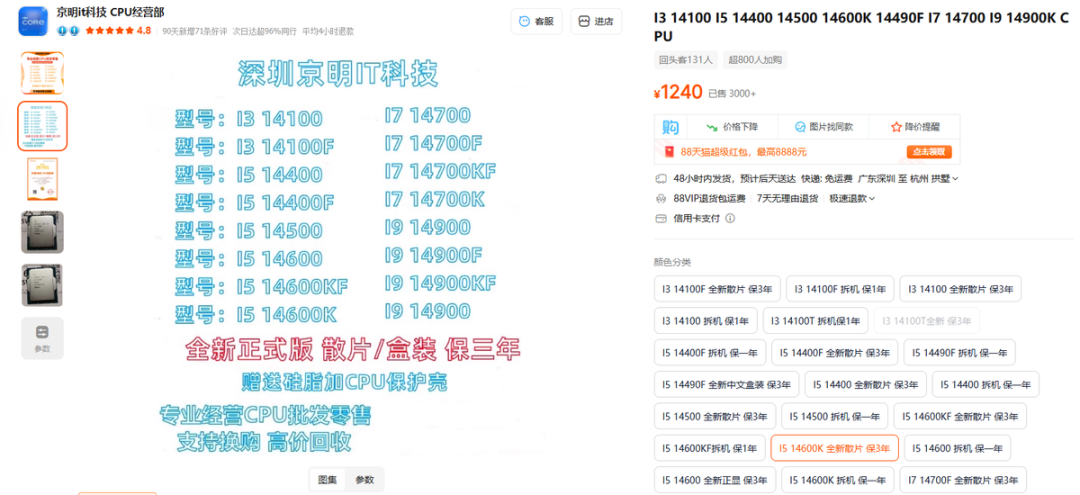Click the orange star rating 4.8

point(117,31)
